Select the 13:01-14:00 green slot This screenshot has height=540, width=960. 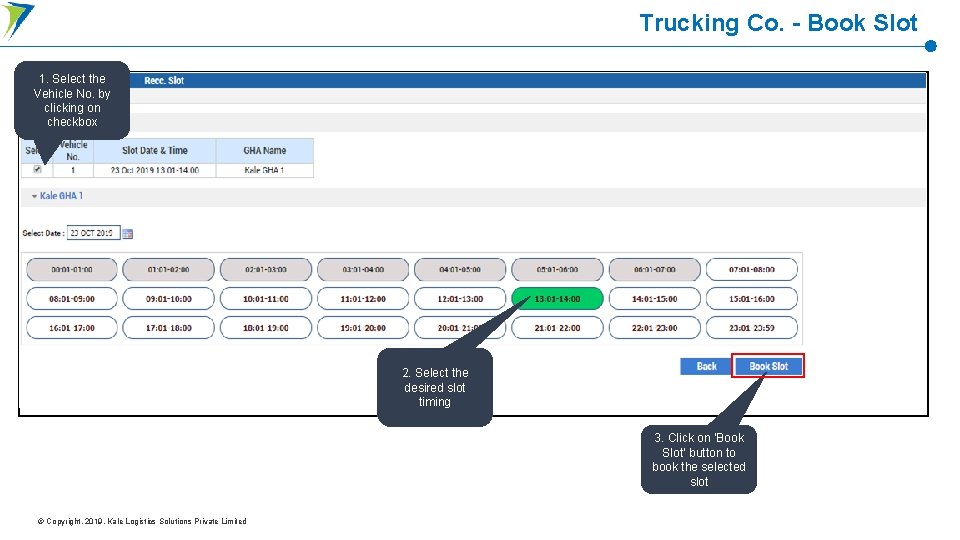[x=557, y=299]
